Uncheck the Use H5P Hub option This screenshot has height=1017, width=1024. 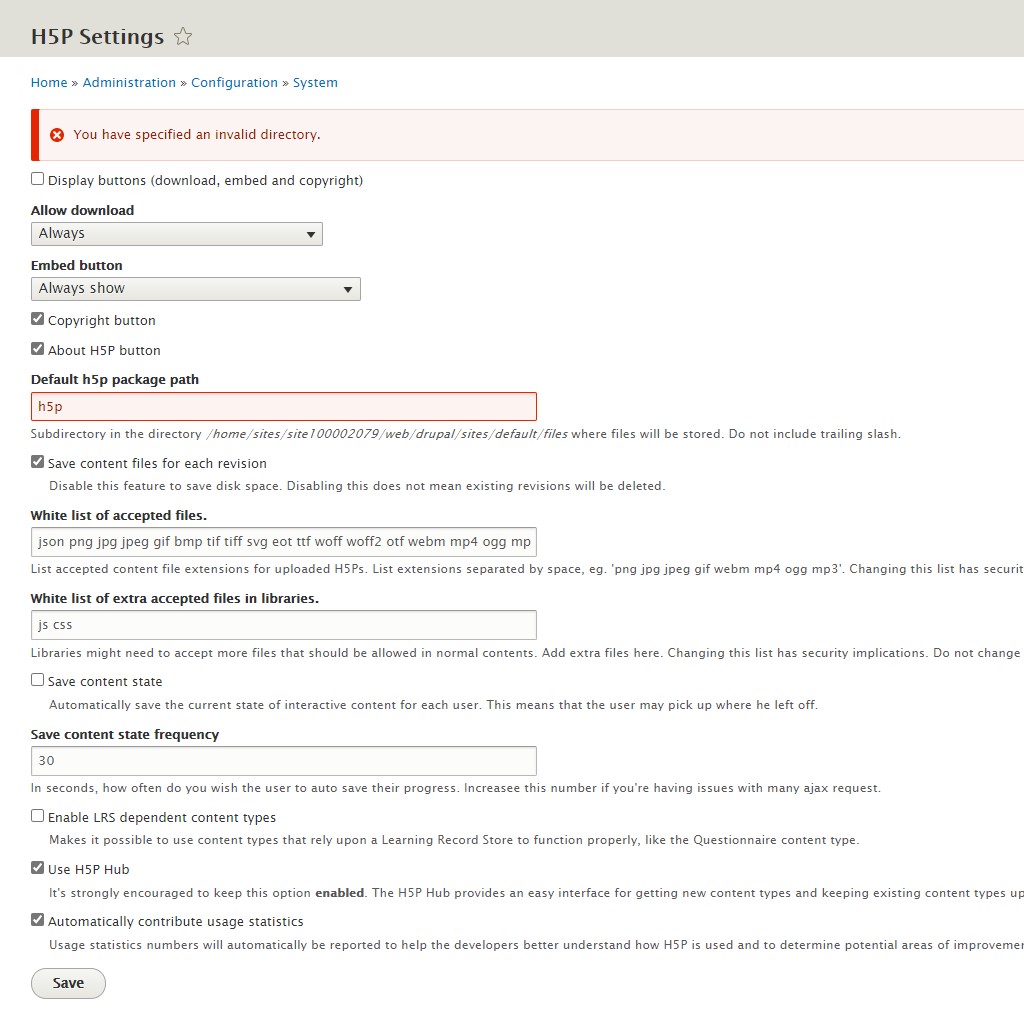[38, 868]
